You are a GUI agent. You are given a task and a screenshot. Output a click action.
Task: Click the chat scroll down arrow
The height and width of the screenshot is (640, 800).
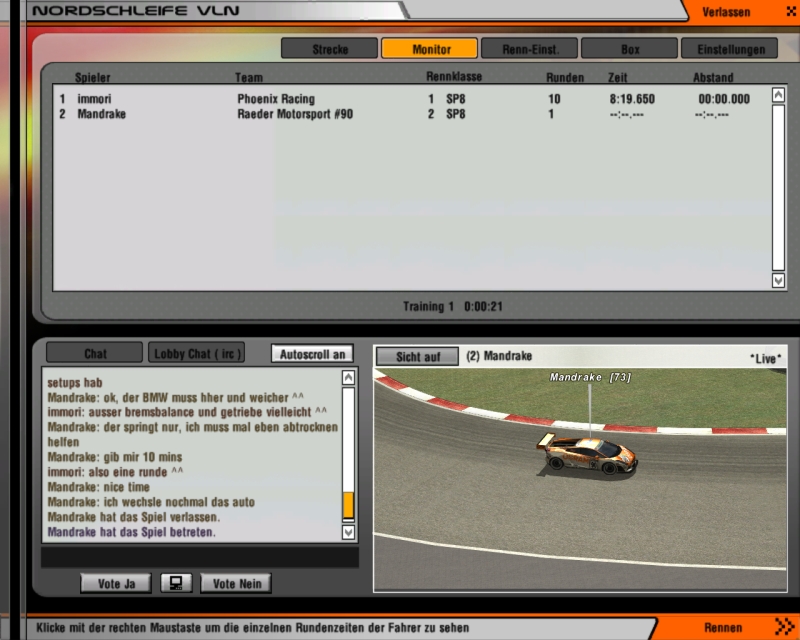click(x=348, y=532)
